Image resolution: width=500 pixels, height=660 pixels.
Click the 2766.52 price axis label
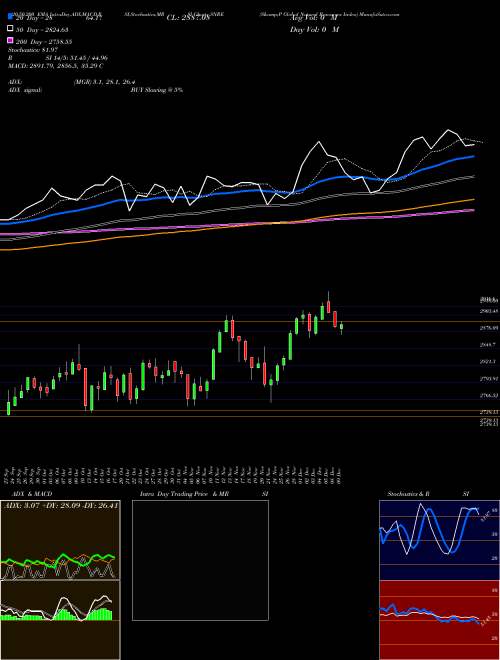(489, 395)
